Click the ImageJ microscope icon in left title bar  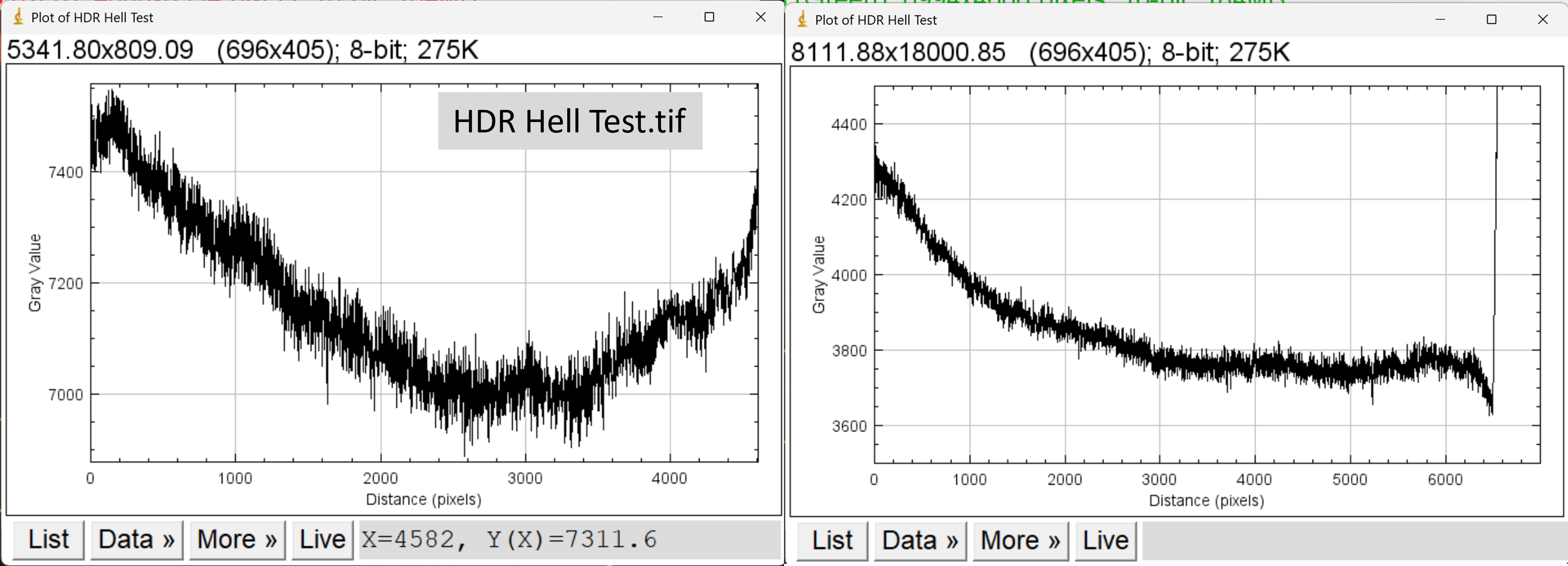(x=18, y=16)
